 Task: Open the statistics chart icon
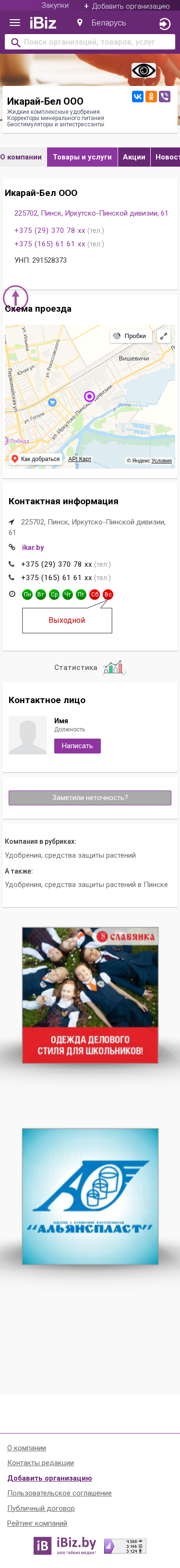click(114, 667)
